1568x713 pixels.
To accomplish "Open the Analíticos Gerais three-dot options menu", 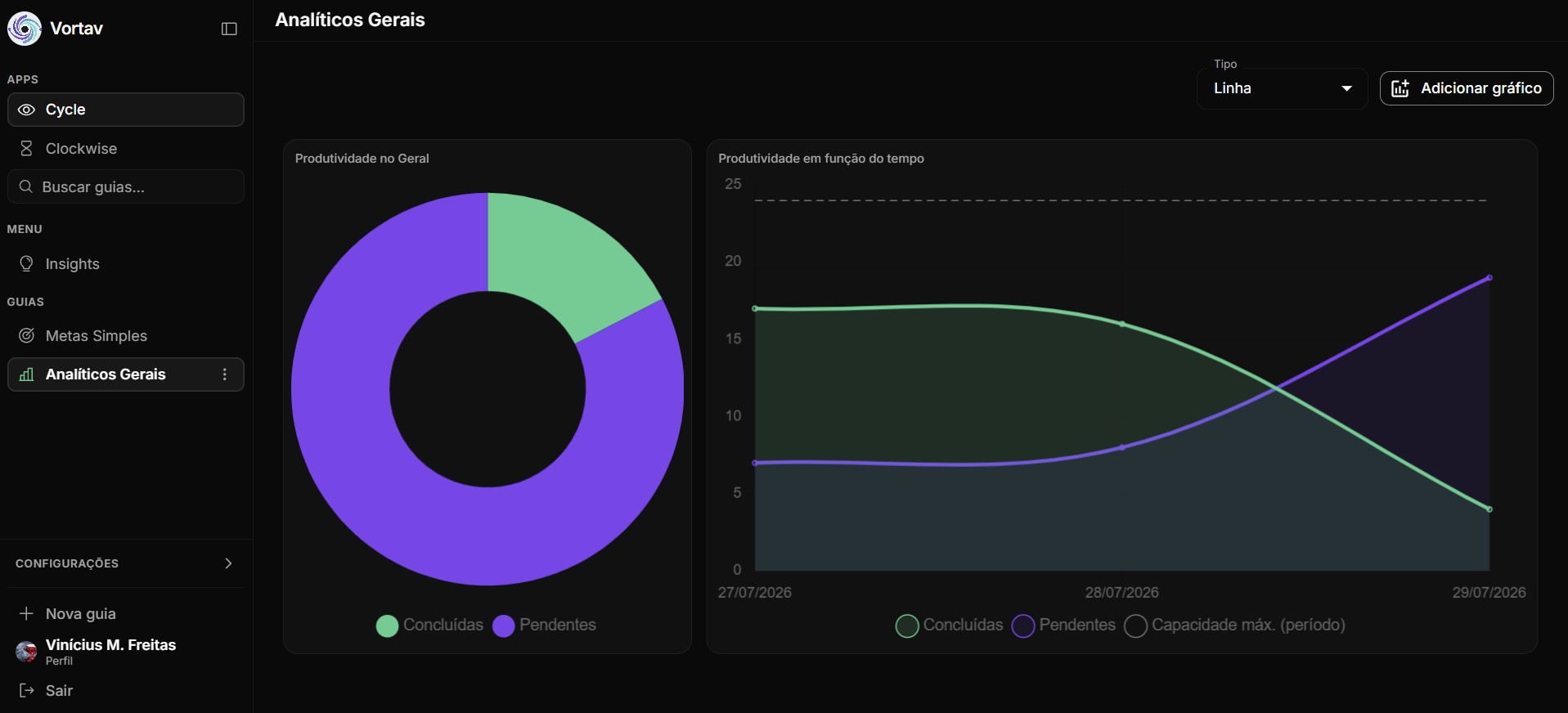I will point(225,374).
